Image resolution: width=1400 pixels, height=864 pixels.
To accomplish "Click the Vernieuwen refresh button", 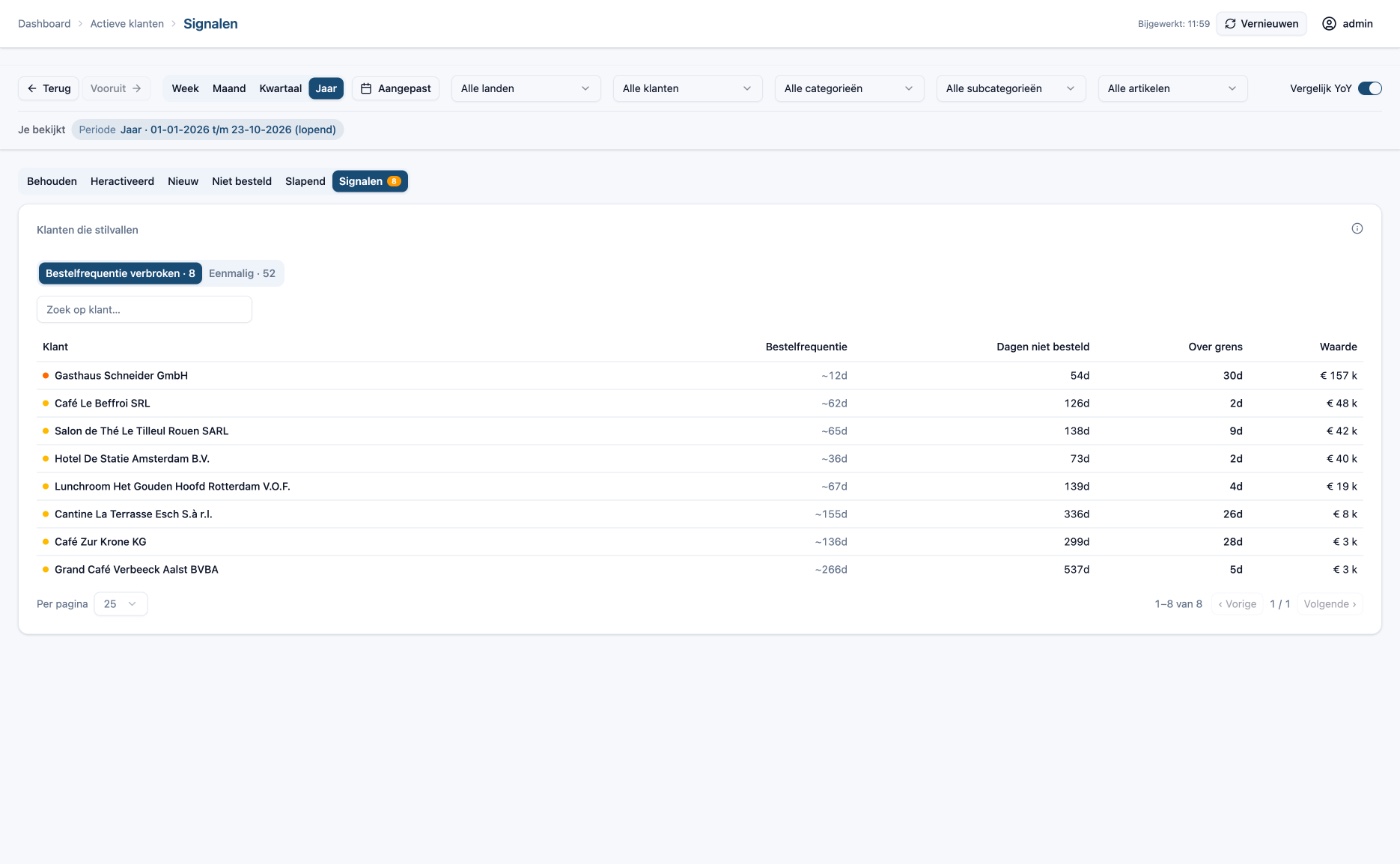I will (1261, 24).
